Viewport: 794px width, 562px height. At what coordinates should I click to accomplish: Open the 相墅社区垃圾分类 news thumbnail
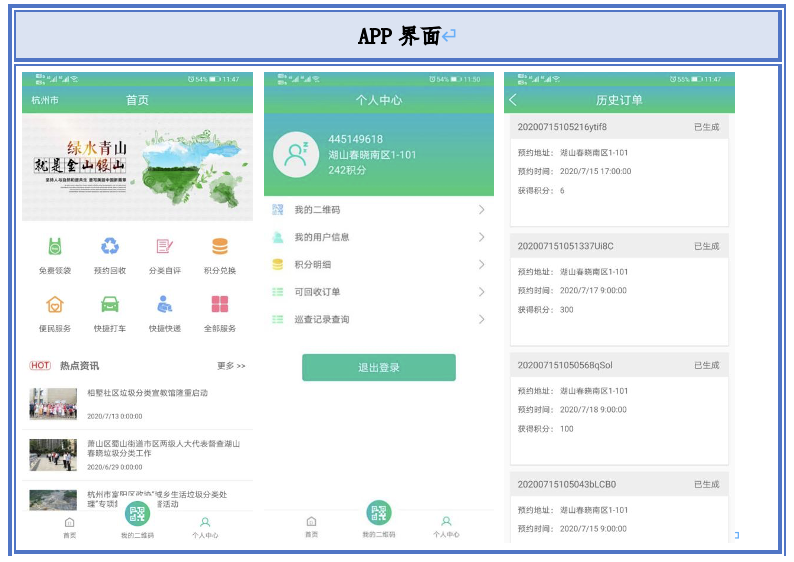(x=53, y=404)
